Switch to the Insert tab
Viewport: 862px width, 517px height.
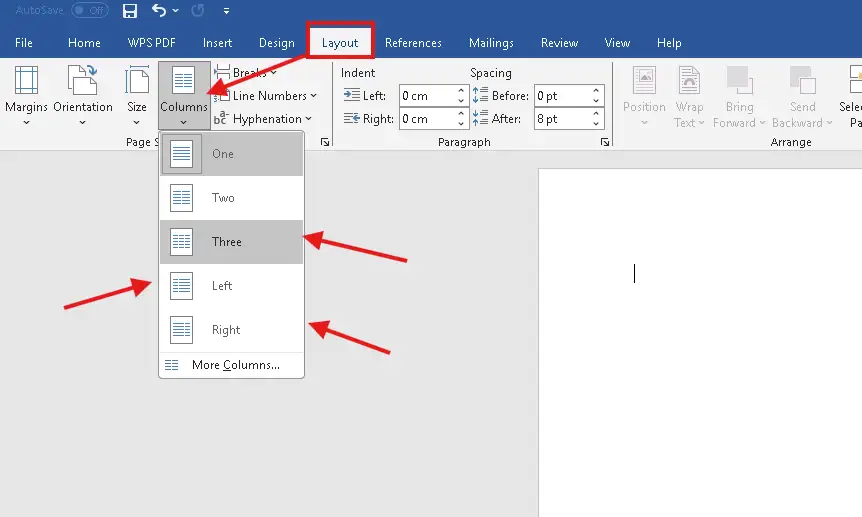[x=217, y=43]
